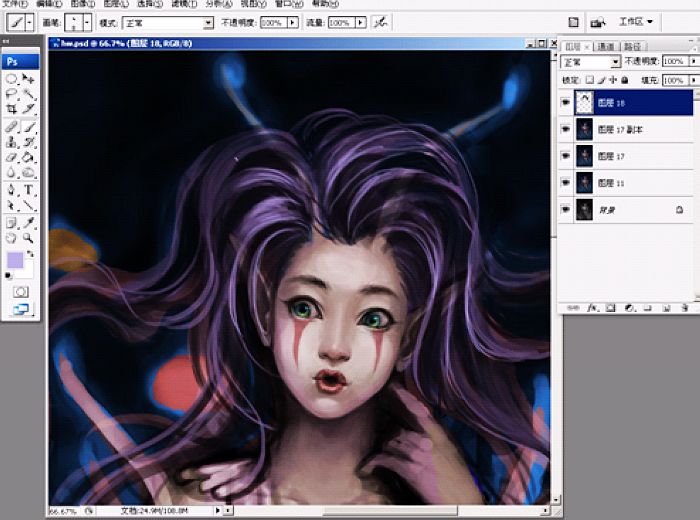Screen dimensions: 700x520
Task: Open the workspace 工作区 dropdown
Action: tap(636, 21)
